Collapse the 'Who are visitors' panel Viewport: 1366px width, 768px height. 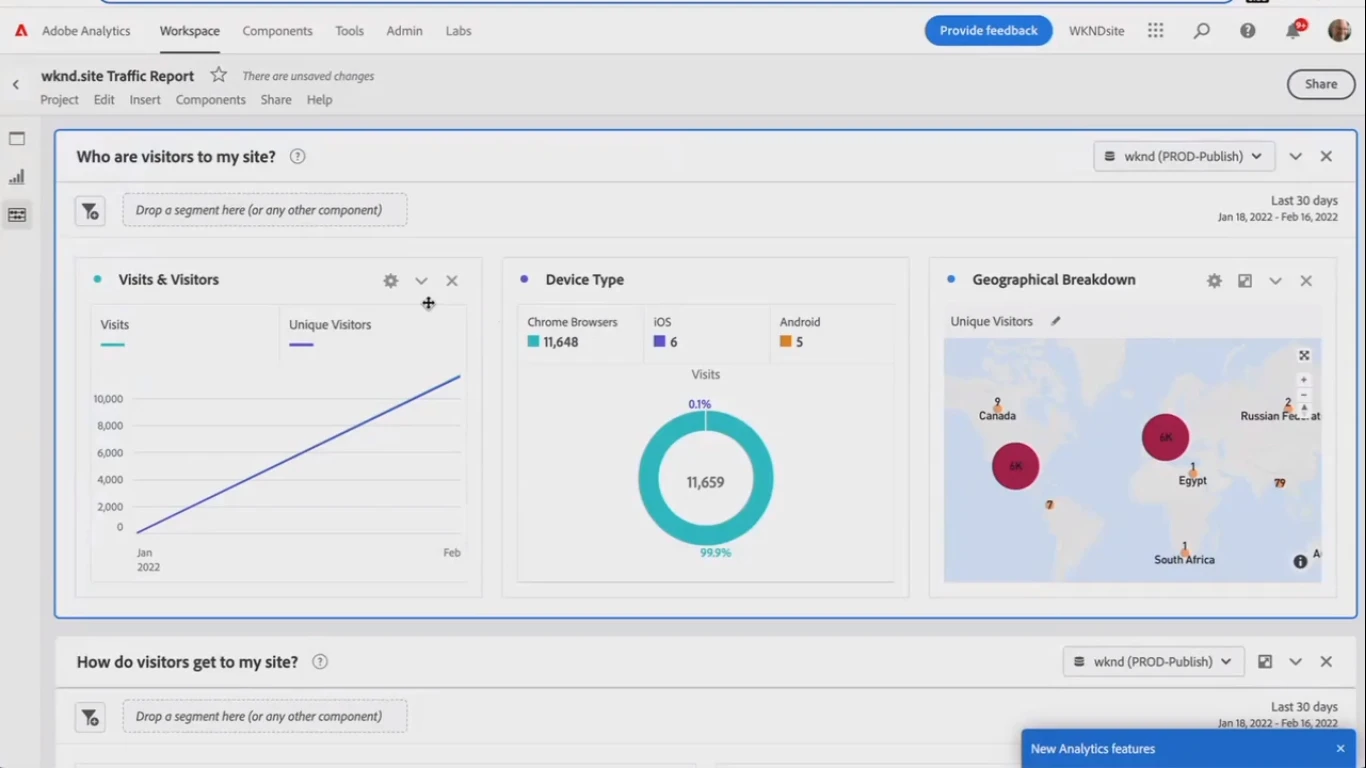pos(1295,156)
